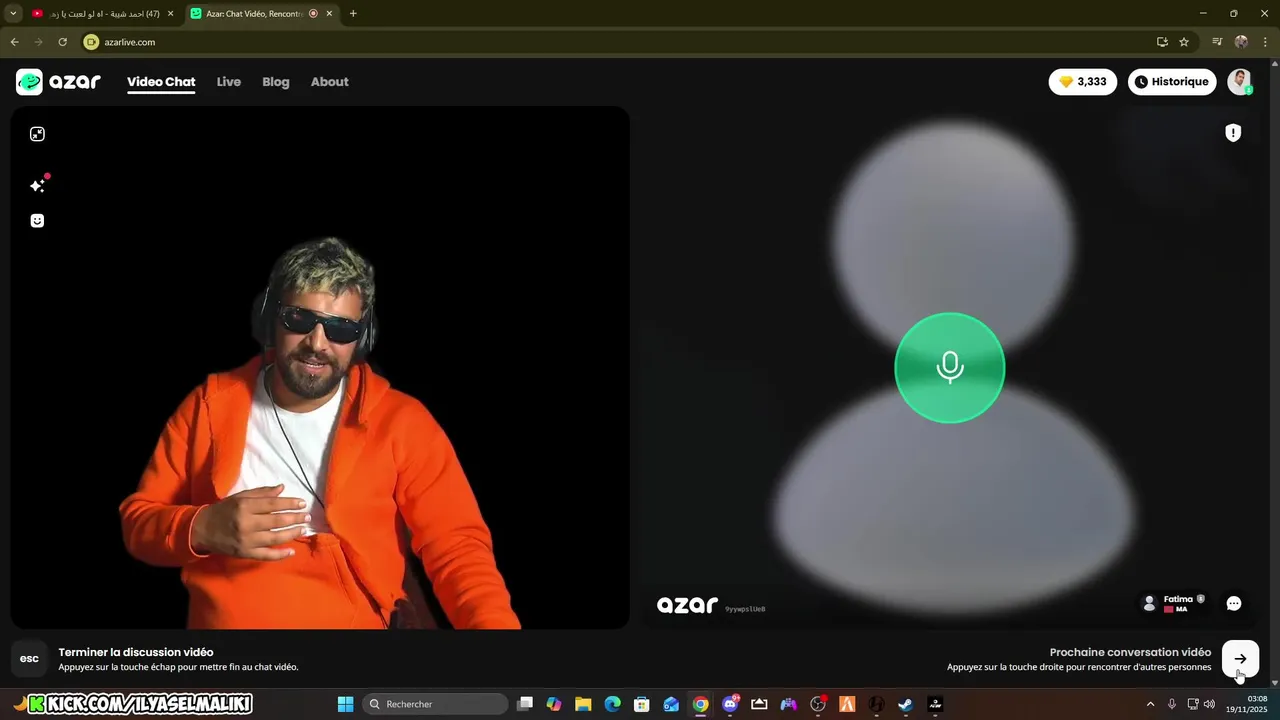This screenshot has height=720, width=1280.
Task: Open the Video Chat tab
Action: coord(161,82)
